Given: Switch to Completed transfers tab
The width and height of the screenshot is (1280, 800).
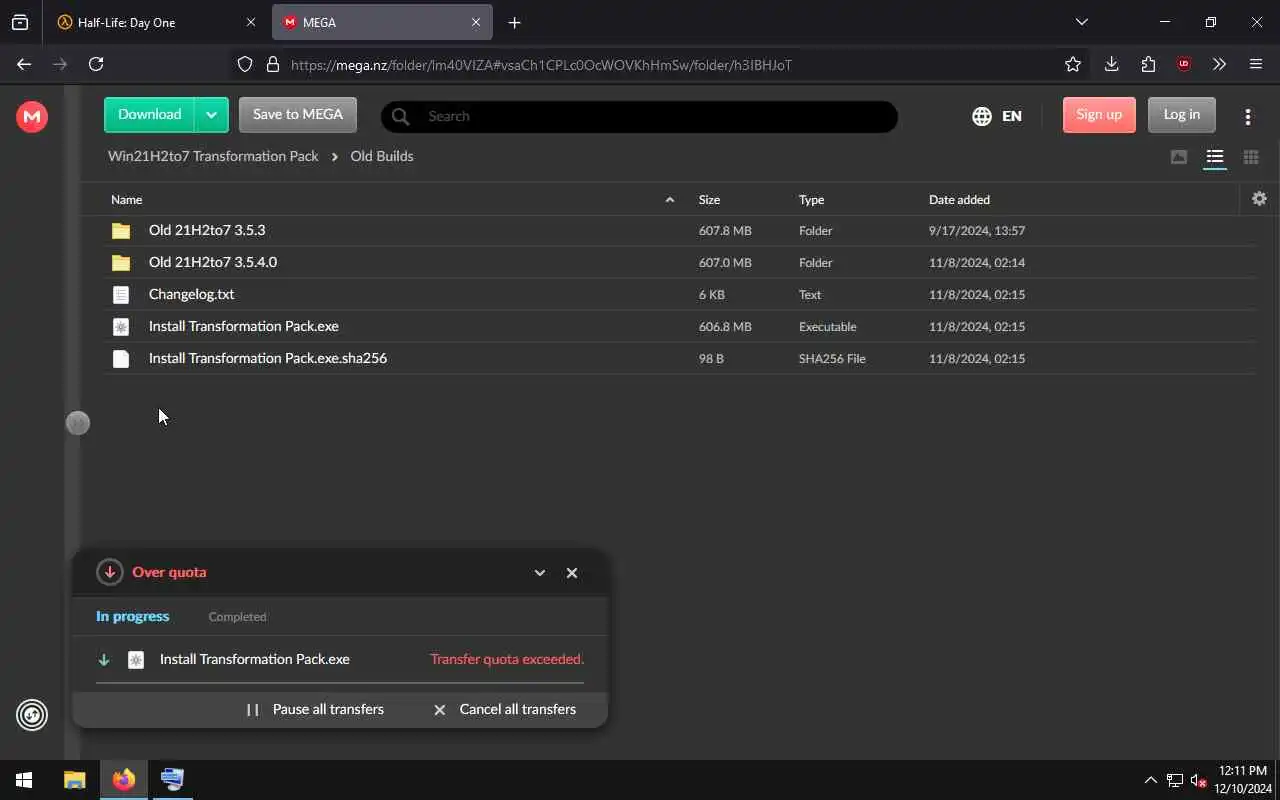Looking at the screenshot, I should coord(237,617).
